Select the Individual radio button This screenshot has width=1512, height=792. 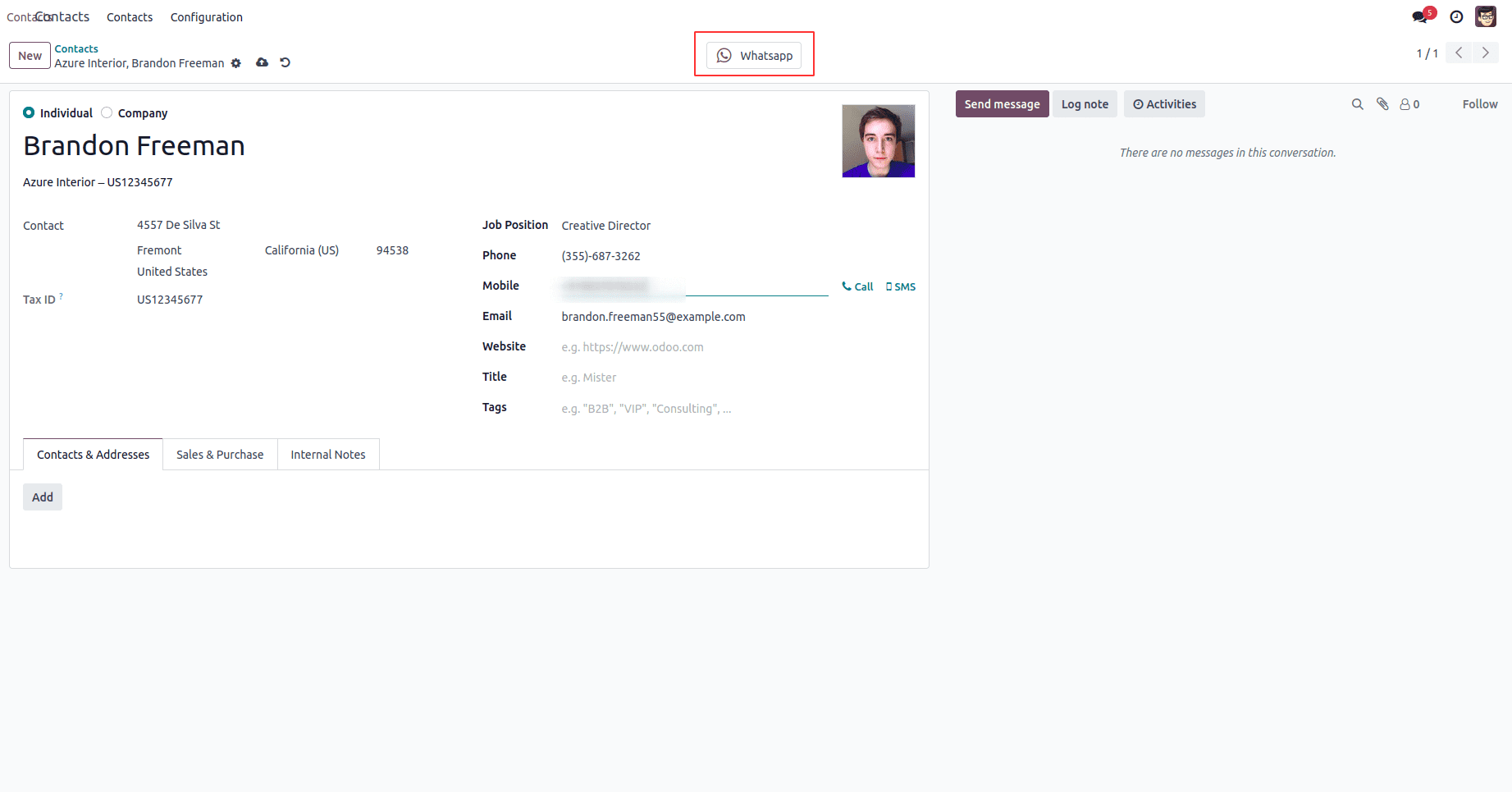tap(29, 112)
